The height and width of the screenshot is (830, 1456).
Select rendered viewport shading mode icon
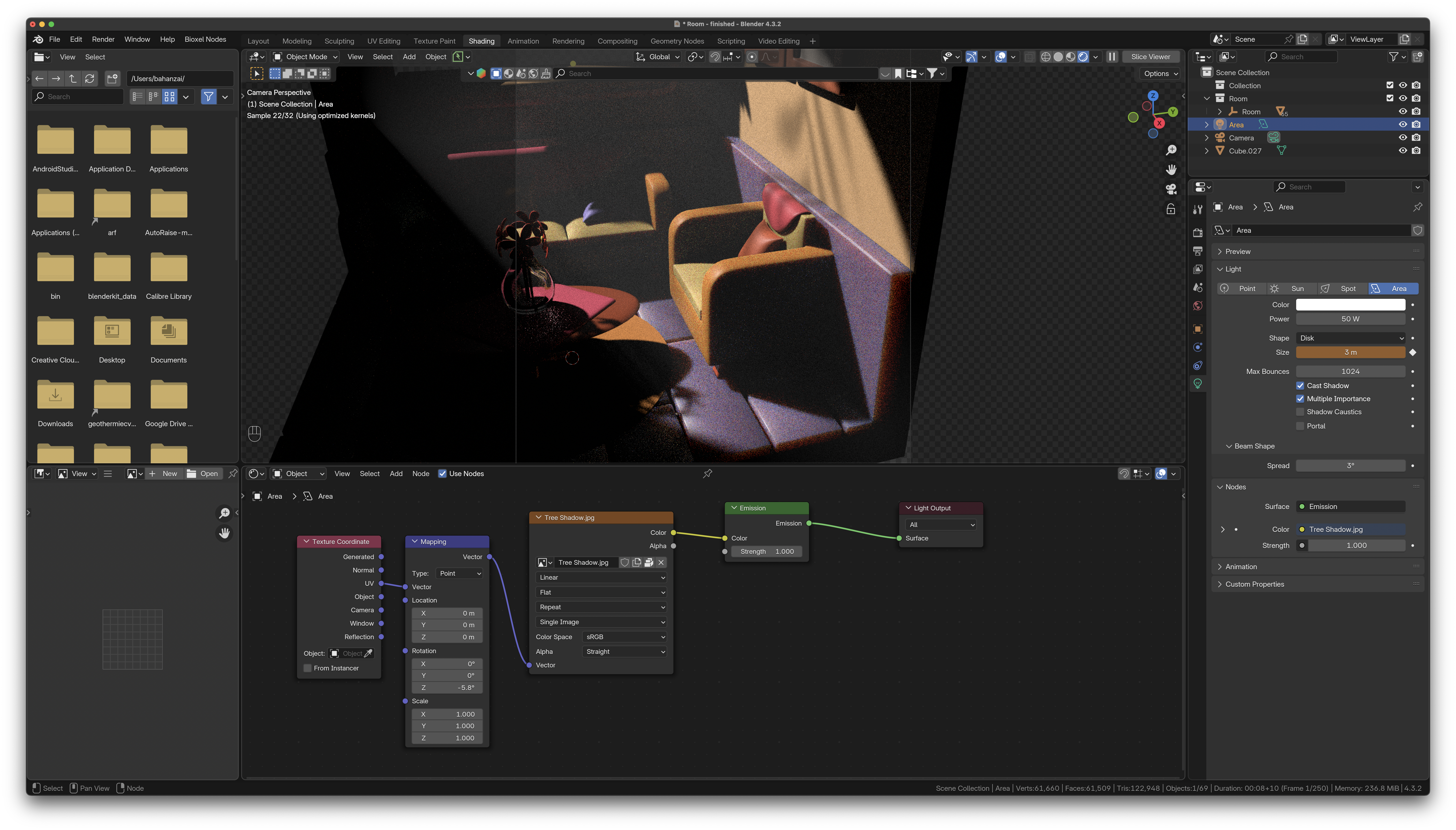tap(1083, 57)
